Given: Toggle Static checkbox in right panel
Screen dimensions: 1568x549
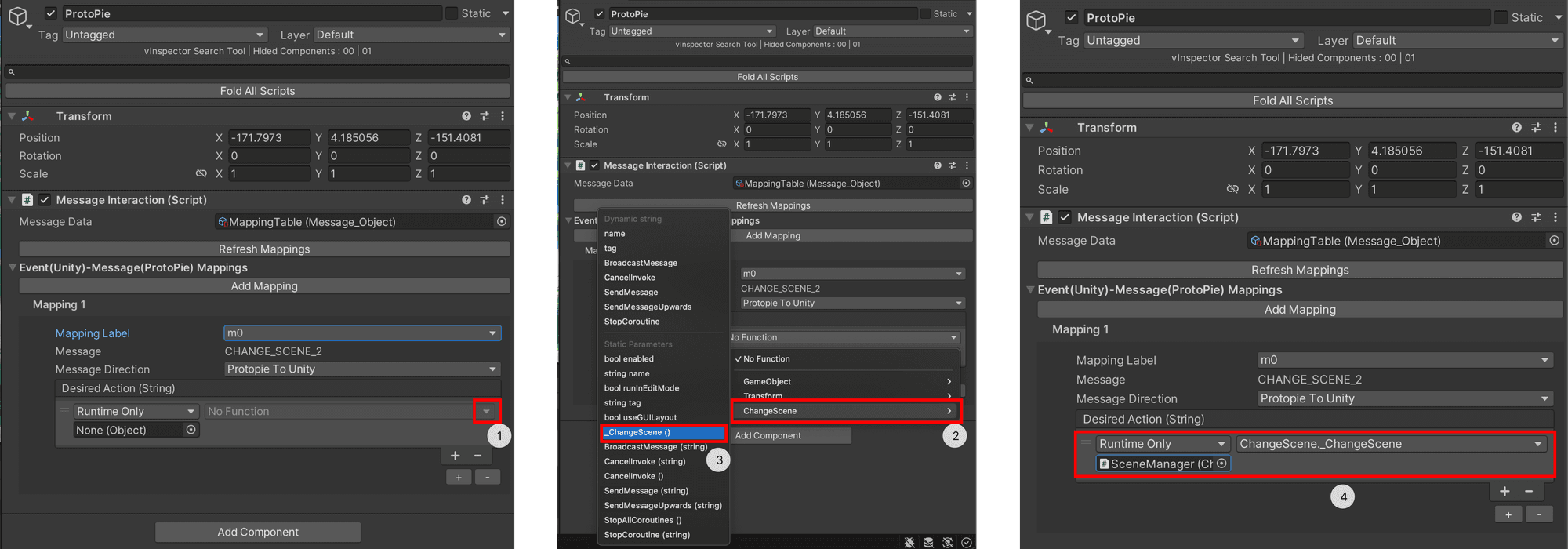Looking at the screenshot, I should pyautogui.click(x=1501, y=17).
